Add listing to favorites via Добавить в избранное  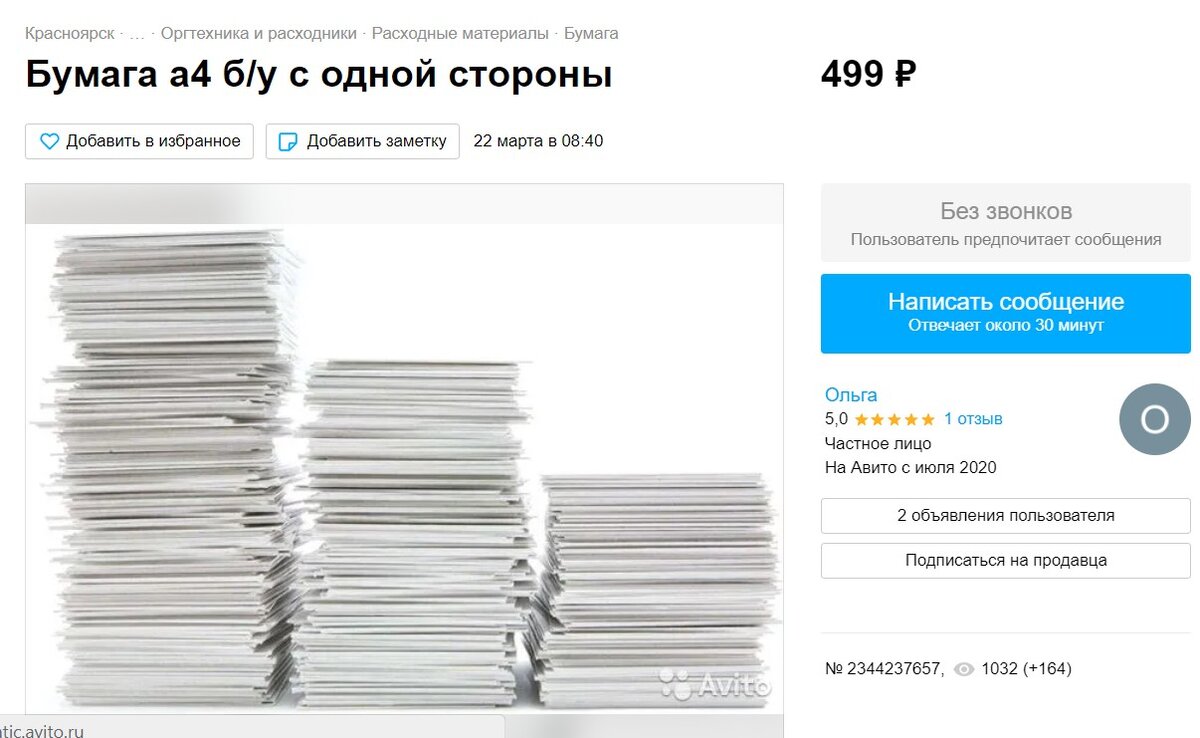pyautogui.click(x=140, y=141)
